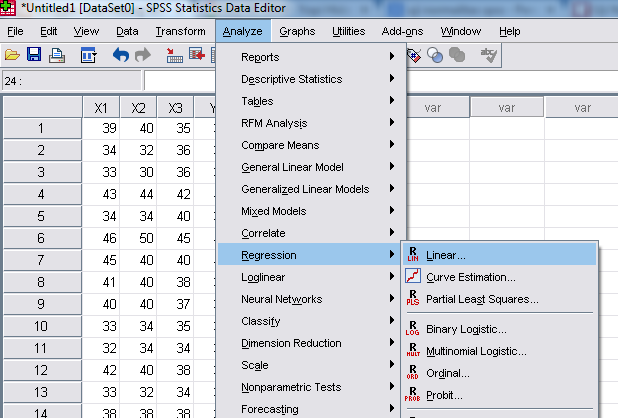The width and height of the screenshot is (618, 418).
Task: Expand the Descriptive Statistics submenu
Action: point(311,79)
